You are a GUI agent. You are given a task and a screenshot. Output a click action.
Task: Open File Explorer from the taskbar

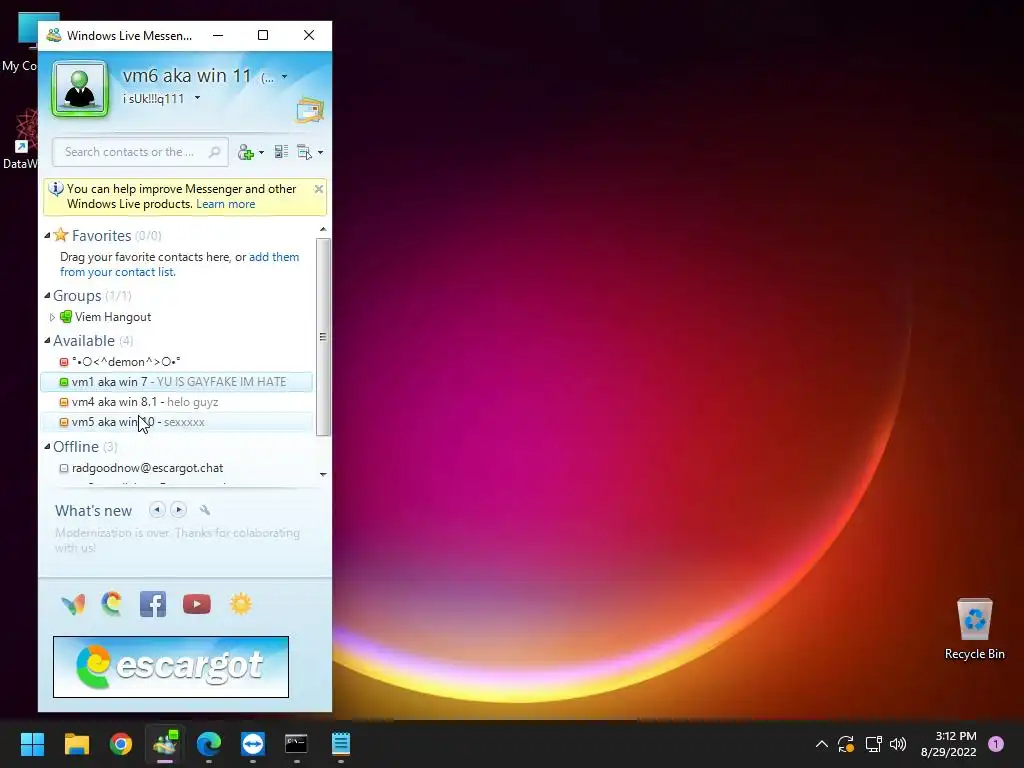coord(77,744)
